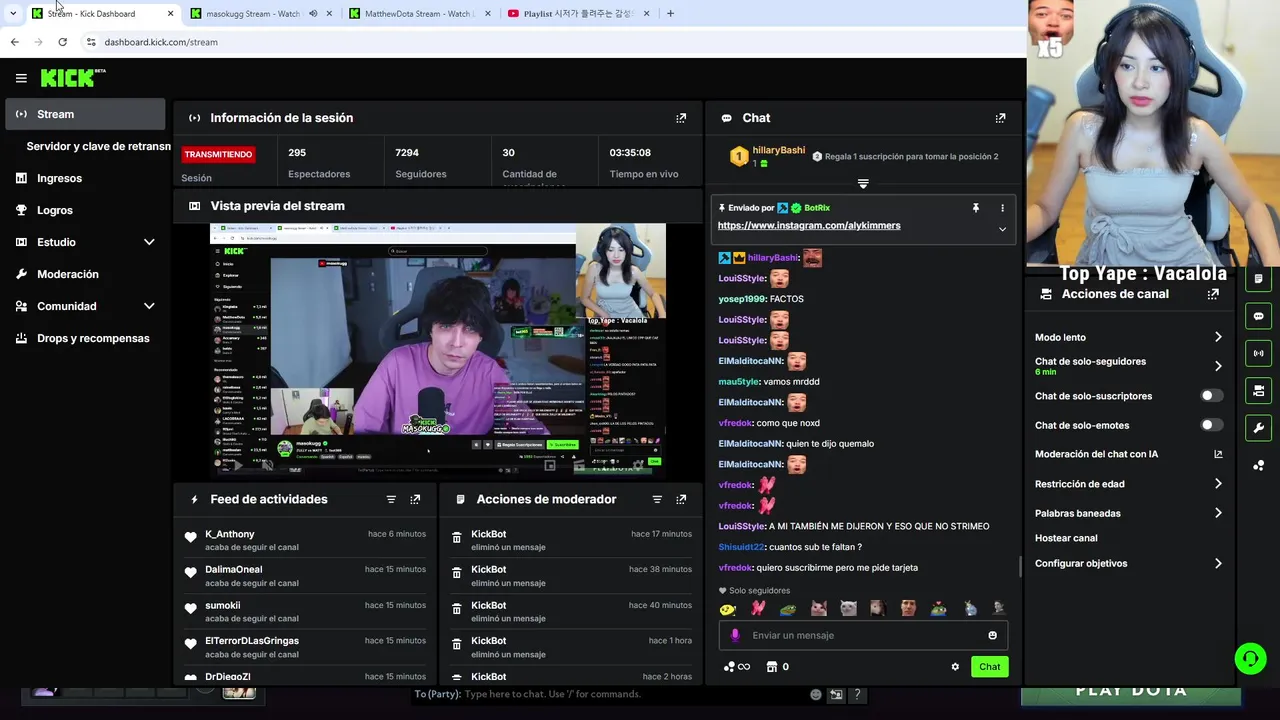Pop out the Acciones de canal panel

click(x=1213, y=294)
